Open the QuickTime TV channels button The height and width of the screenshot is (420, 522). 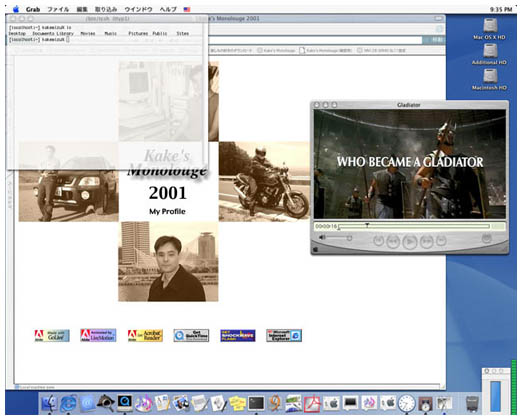point(487,238)
